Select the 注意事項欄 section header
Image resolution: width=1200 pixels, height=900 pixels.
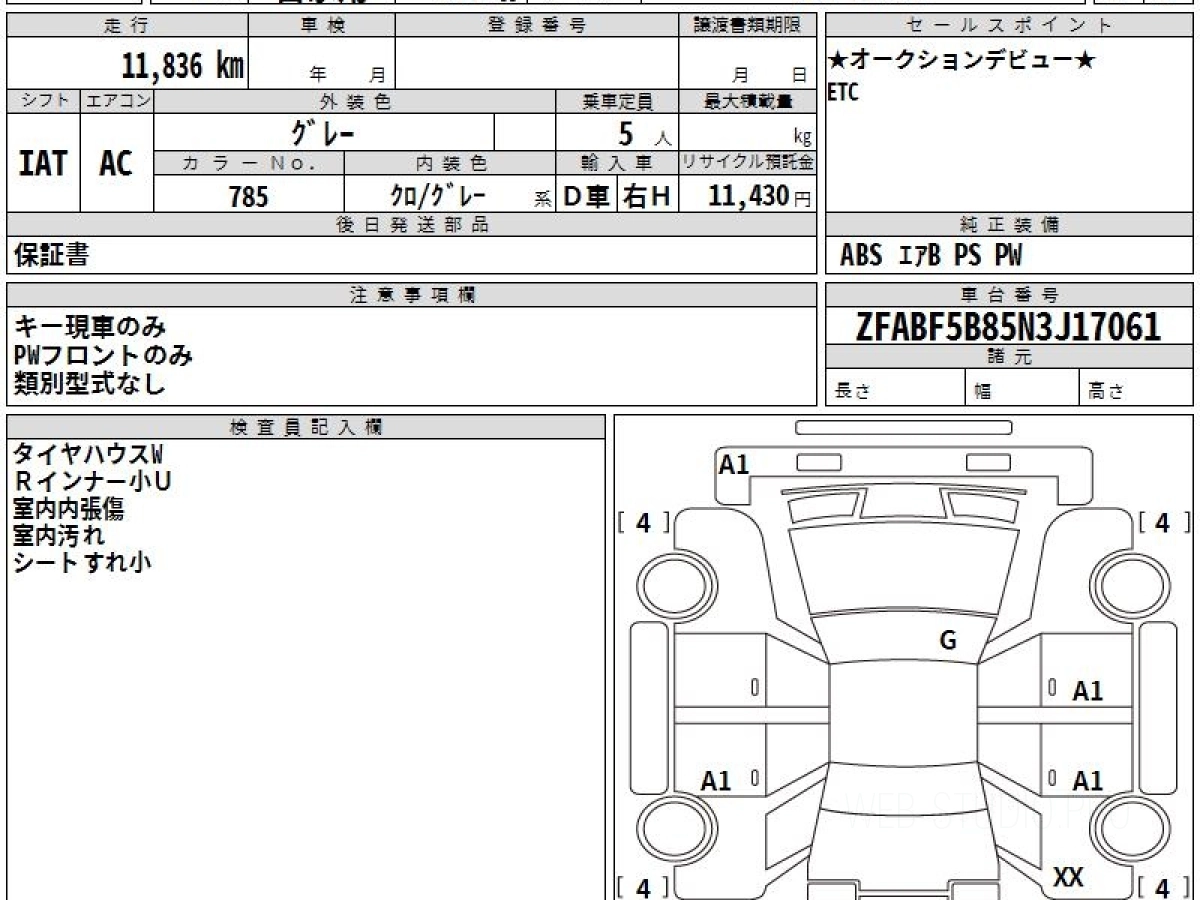tap(411, 295)
